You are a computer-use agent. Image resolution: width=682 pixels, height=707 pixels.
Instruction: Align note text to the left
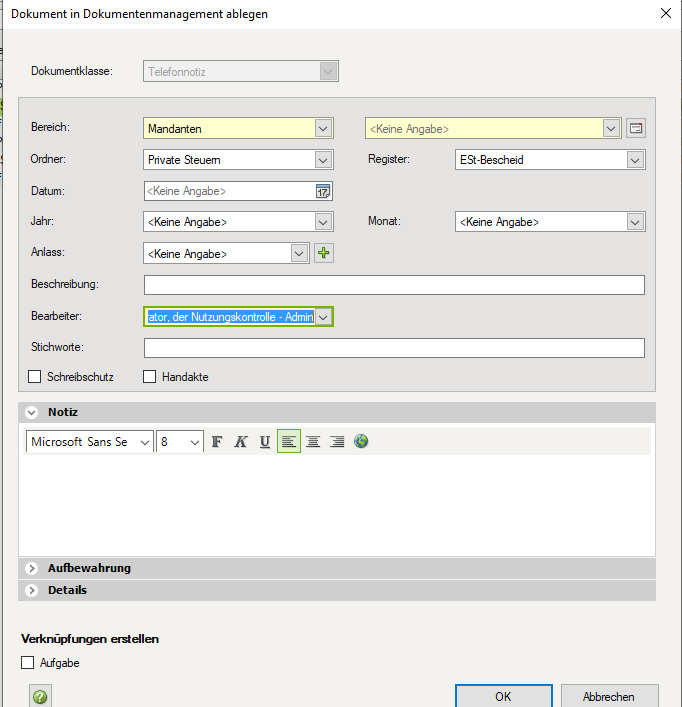[x=289, y=442]
